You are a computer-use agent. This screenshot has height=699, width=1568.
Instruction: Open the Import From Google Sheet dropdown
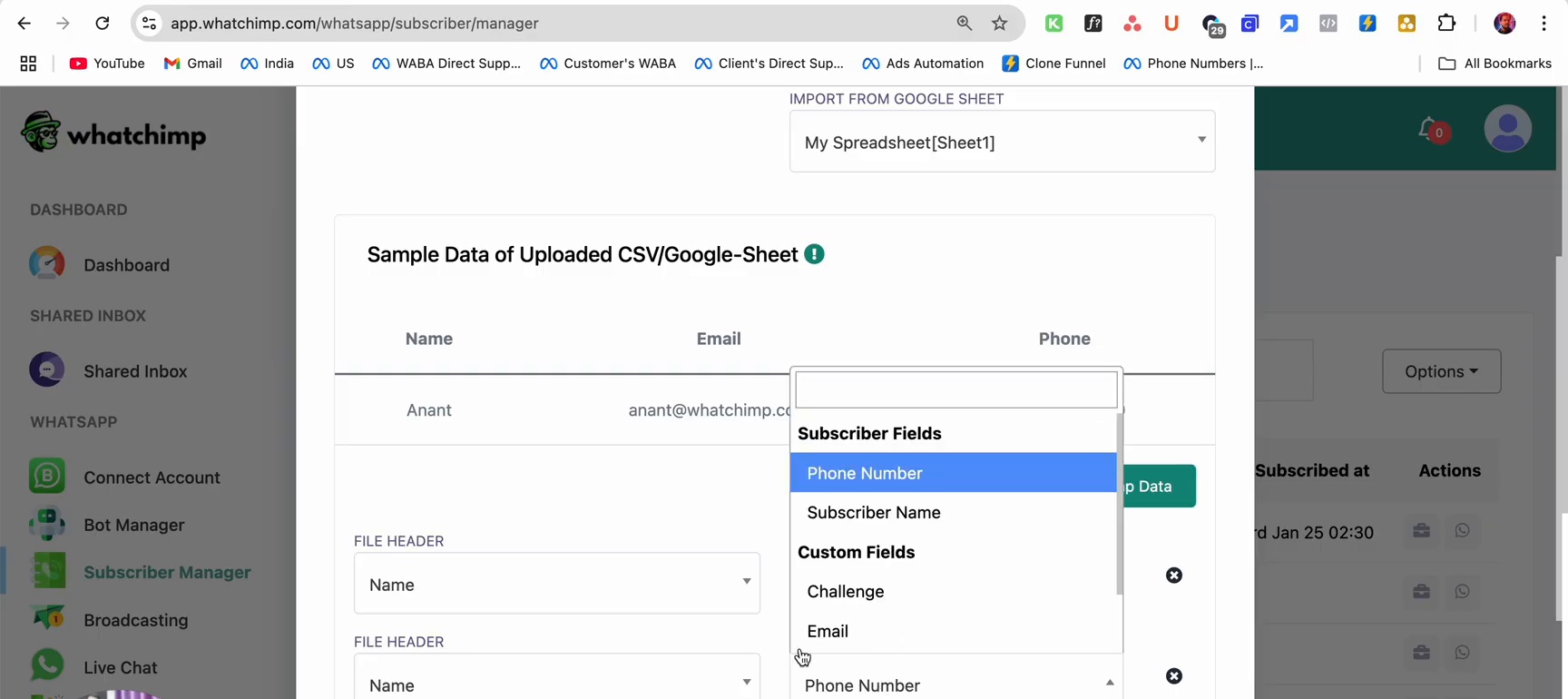point(1002,142)
